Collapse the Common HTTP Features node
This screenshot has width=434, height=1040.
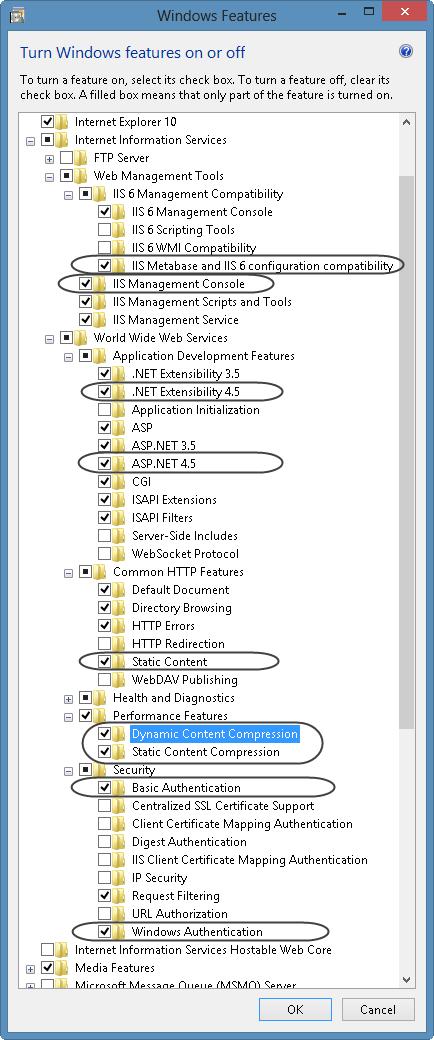pos(68,572)
